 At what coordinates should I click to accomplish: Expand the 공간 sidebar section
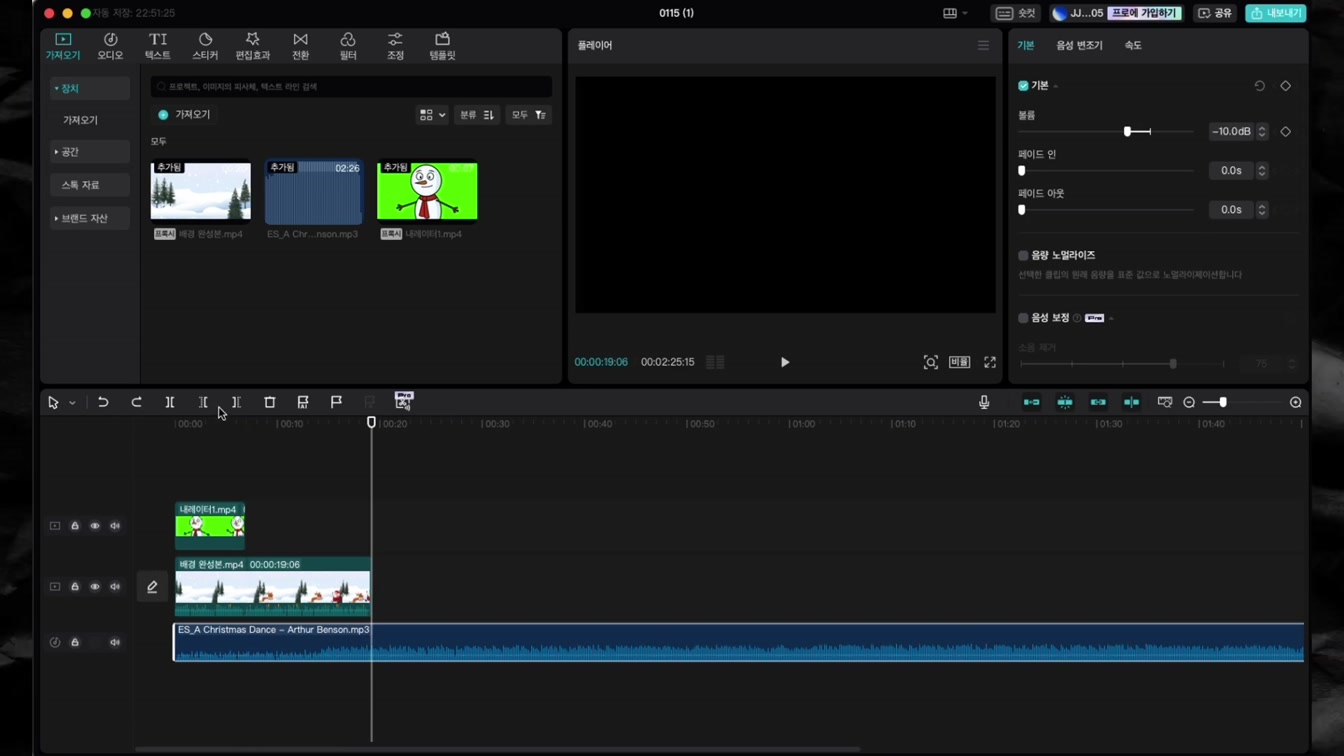pyautogui.click(x=90, y=152)
